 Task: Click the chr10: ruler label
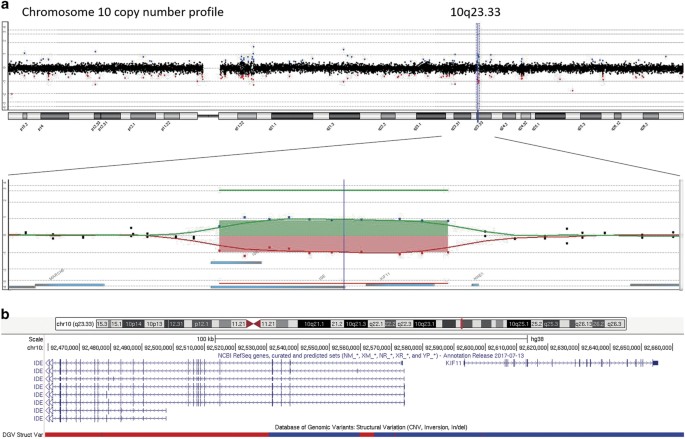[35, 348]
